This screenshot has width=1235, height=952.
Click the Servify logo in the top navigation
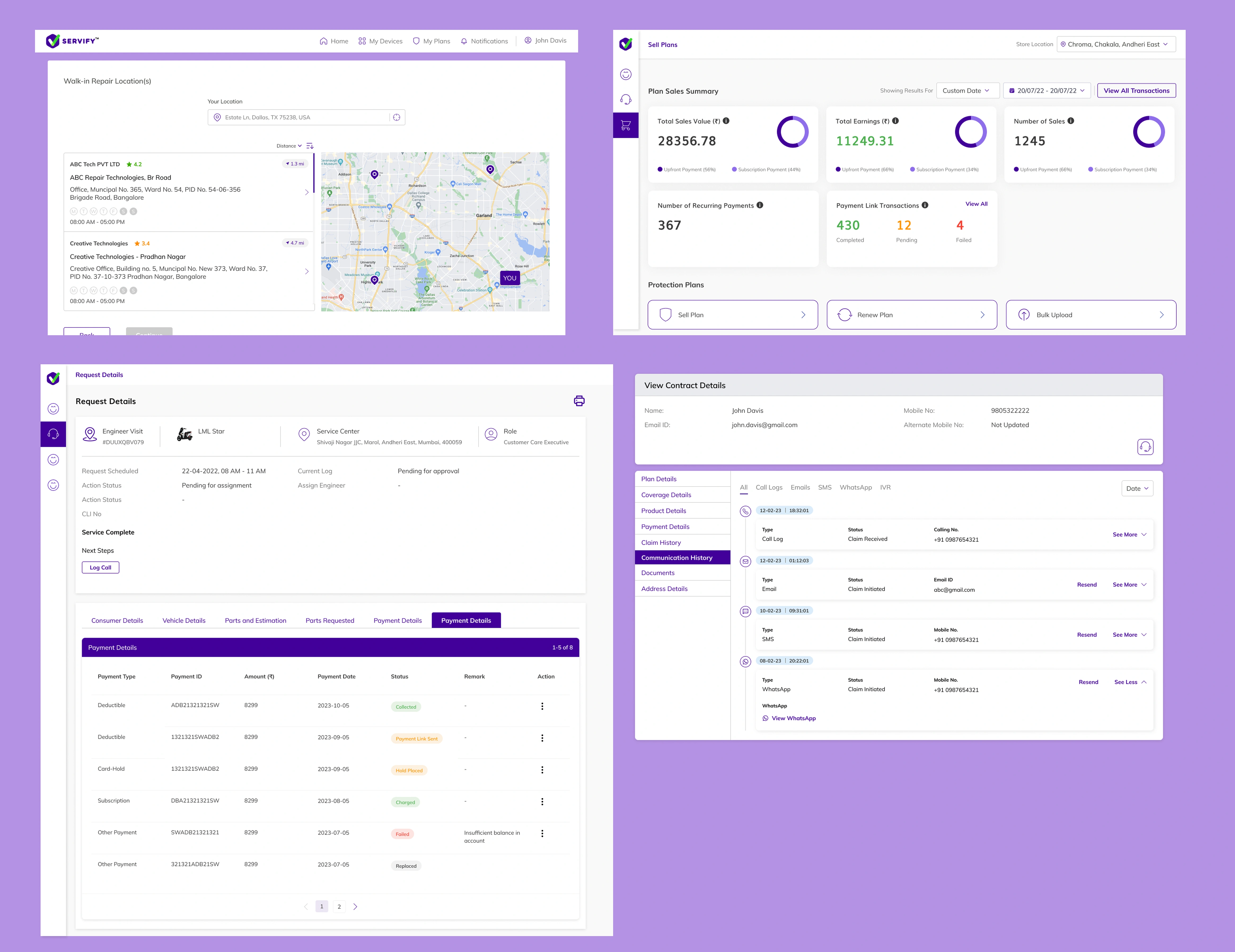pyautogui.click(x=72, y=41)
